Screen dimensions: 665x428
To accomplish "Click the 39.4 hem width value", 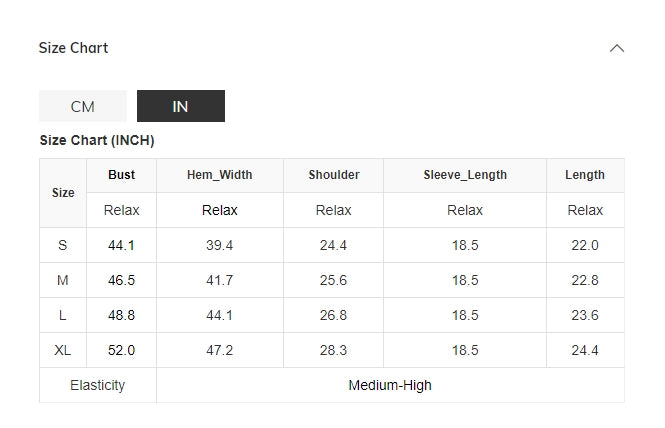I will 220,245.
